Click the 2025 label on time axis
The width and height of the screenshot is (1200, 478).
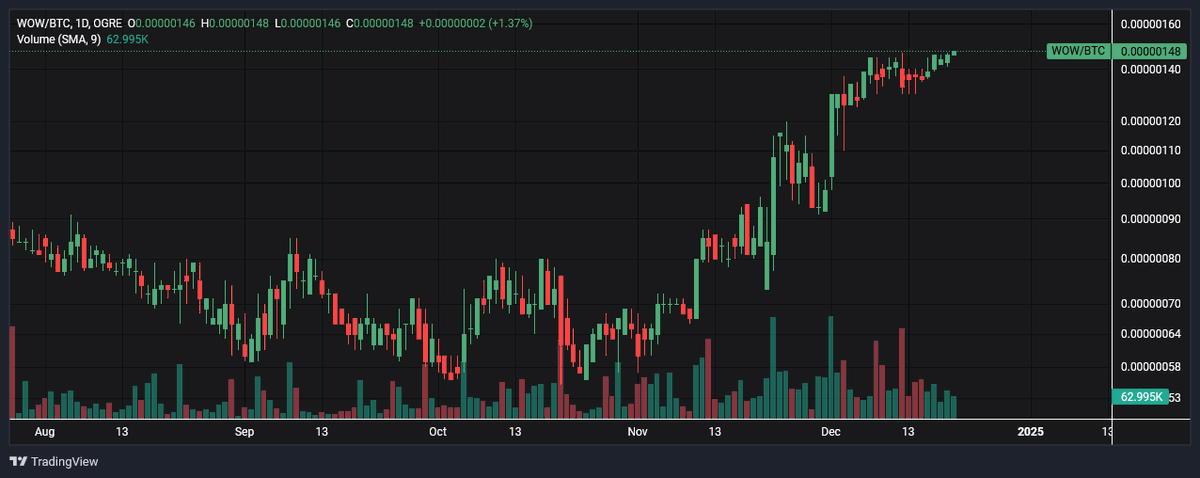coord(1030,432)
